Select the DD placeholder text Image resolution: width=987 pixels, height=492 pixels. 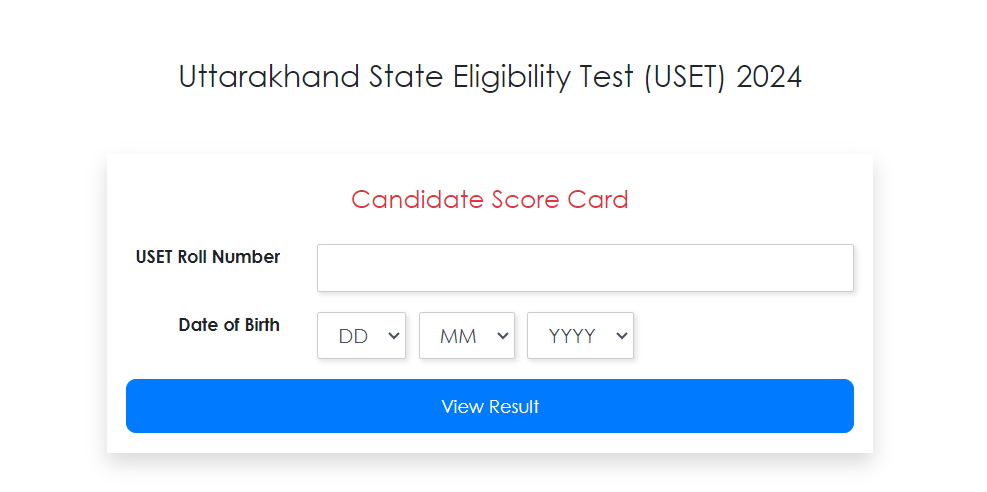coord(353,337)
